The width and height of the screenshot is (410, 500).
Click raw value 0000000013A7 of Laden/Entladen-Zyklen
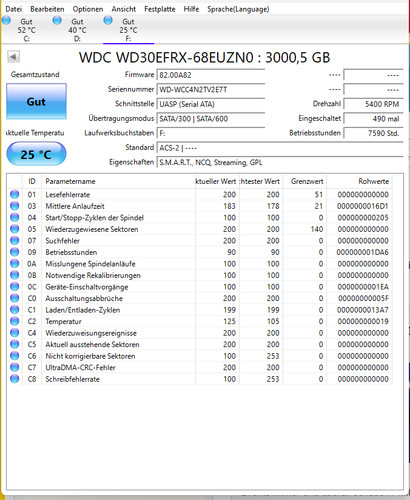pyautogui.click(x=363, y=310)
